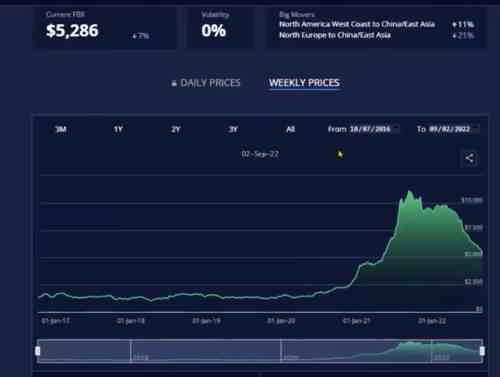The width and height of the screenshot is (500, 377).
Task: Click the lock icon beside Daily Prices
Action: click(x=174, y=83)
